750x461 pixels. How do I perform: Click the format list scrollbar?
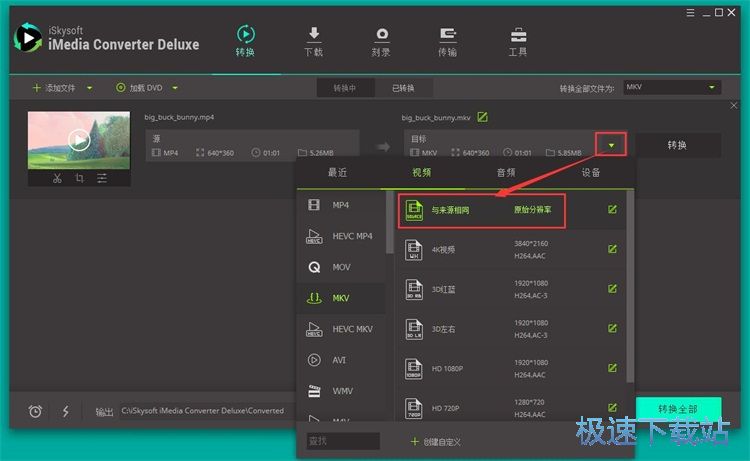(x=389, y=222)
